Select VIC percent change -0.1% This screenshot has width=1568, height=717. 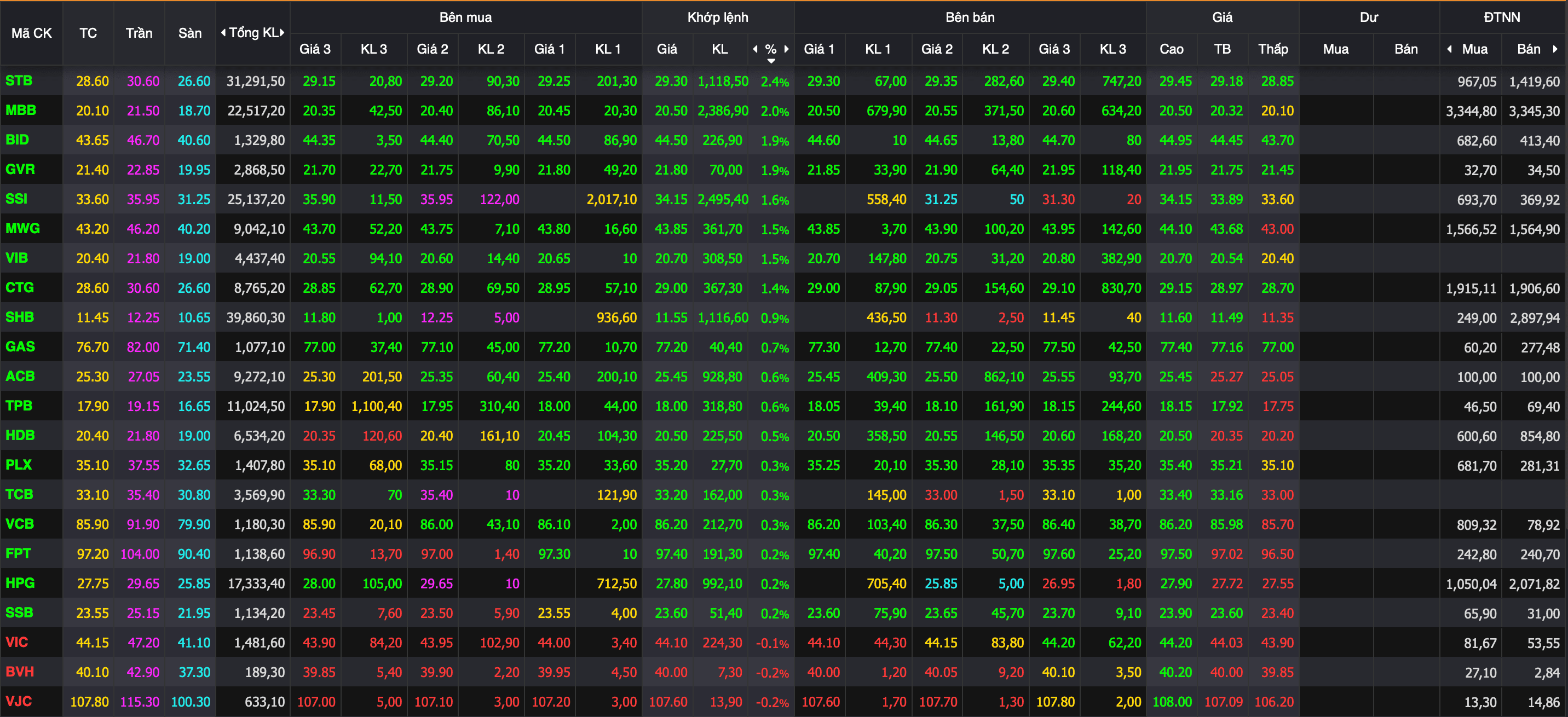(773, 643)
